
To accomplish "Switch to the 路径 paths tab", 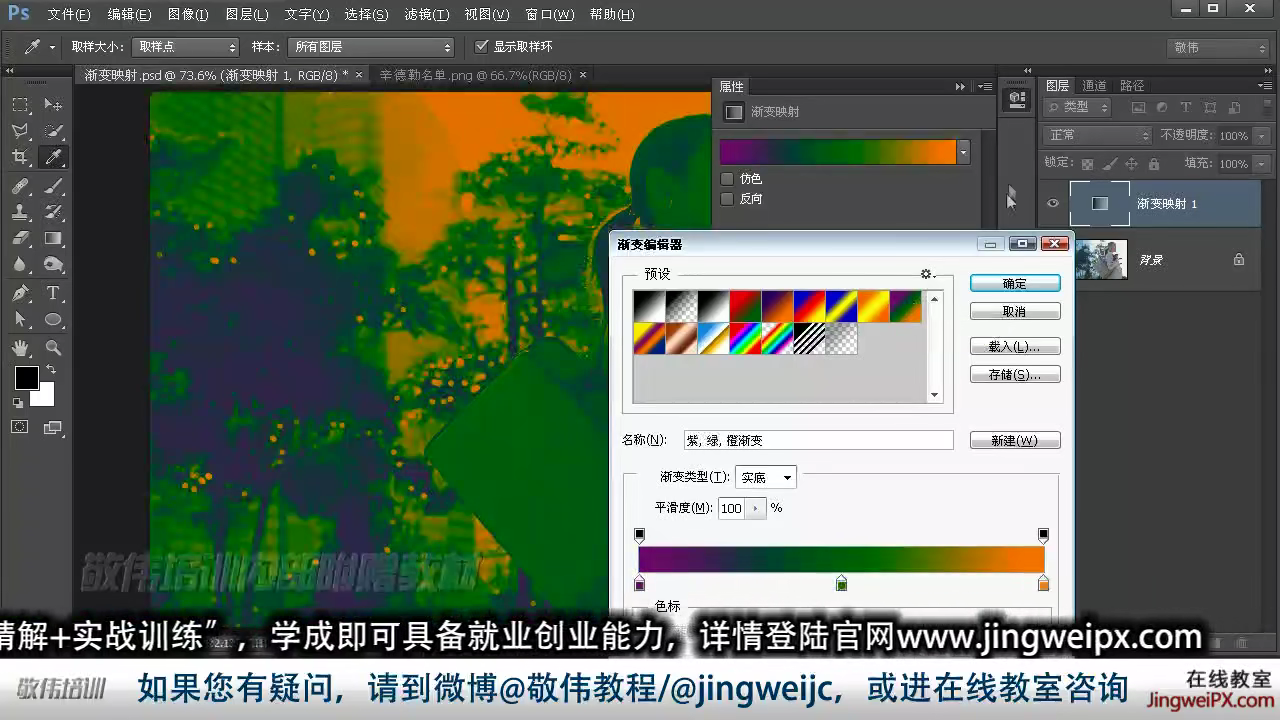I will 1132,86.
